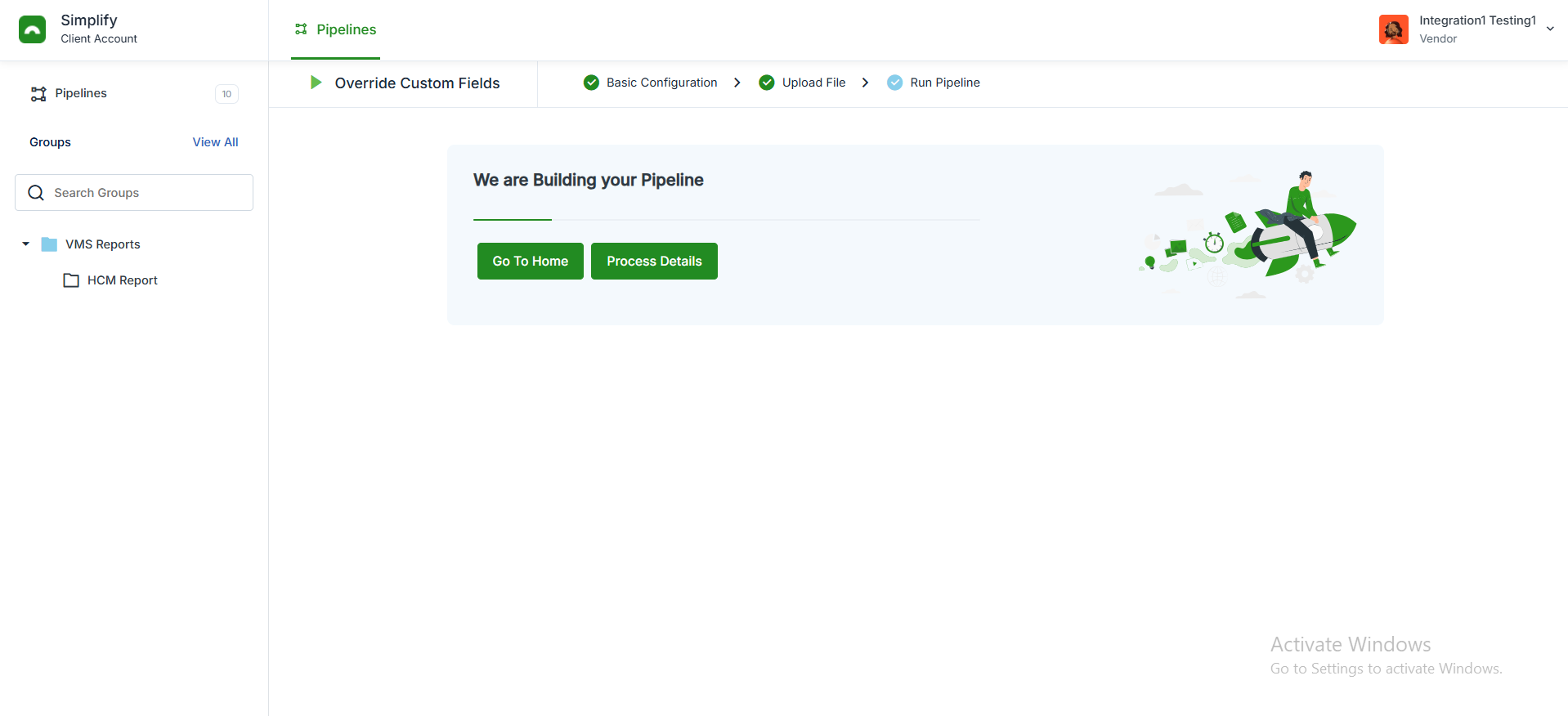The width and height of the screenshot is (1568, 716).
Task: Go to the Basic Configuration step
Action: [661, 83]
